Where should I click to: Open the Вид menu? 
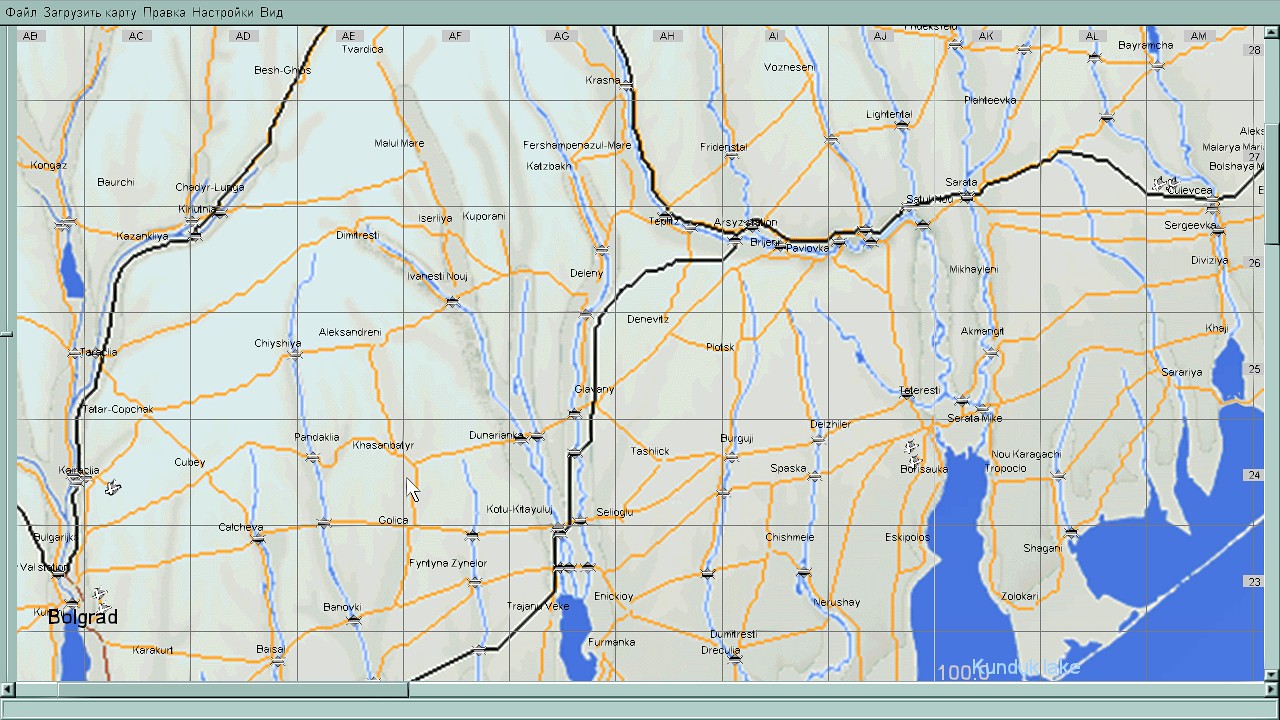click(271, 12)
